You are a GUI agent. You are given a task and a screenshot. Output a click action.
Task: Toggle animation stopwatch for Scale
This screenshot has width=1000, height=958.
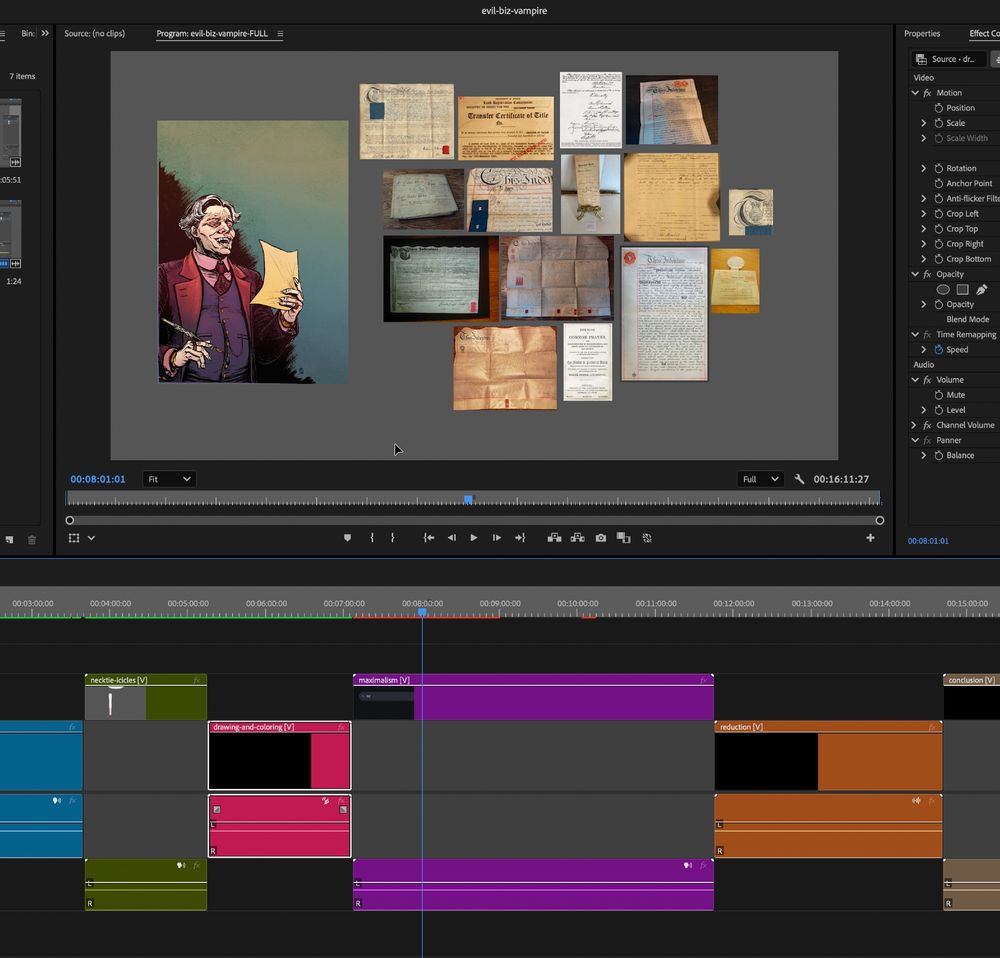[939, 123]
